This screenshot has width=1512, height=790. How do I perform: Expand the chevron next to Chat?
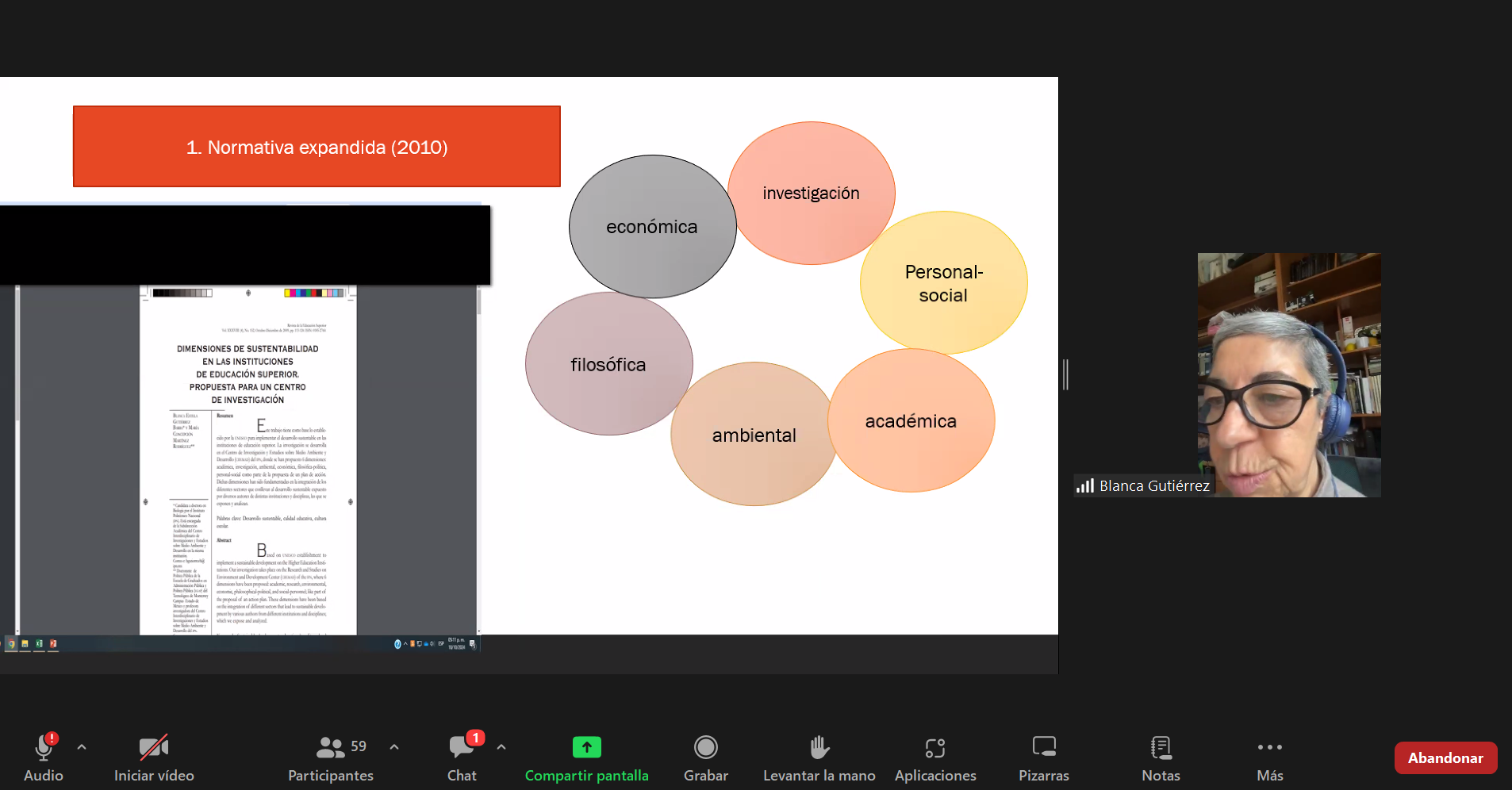[x=501, y=747]
